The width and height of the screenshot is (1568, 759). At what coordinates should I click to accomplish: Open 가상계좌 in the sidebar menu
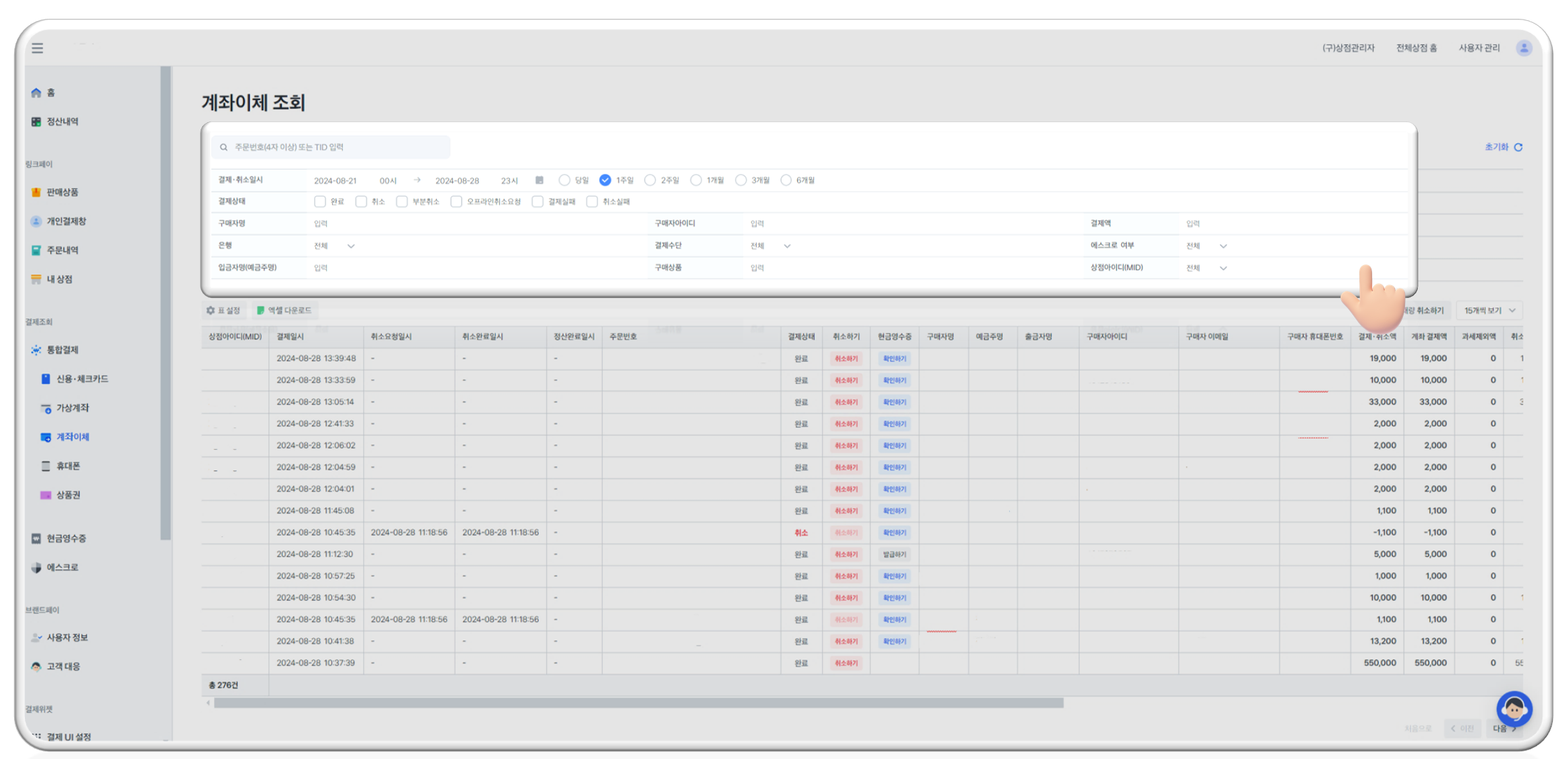coord(72,407)
